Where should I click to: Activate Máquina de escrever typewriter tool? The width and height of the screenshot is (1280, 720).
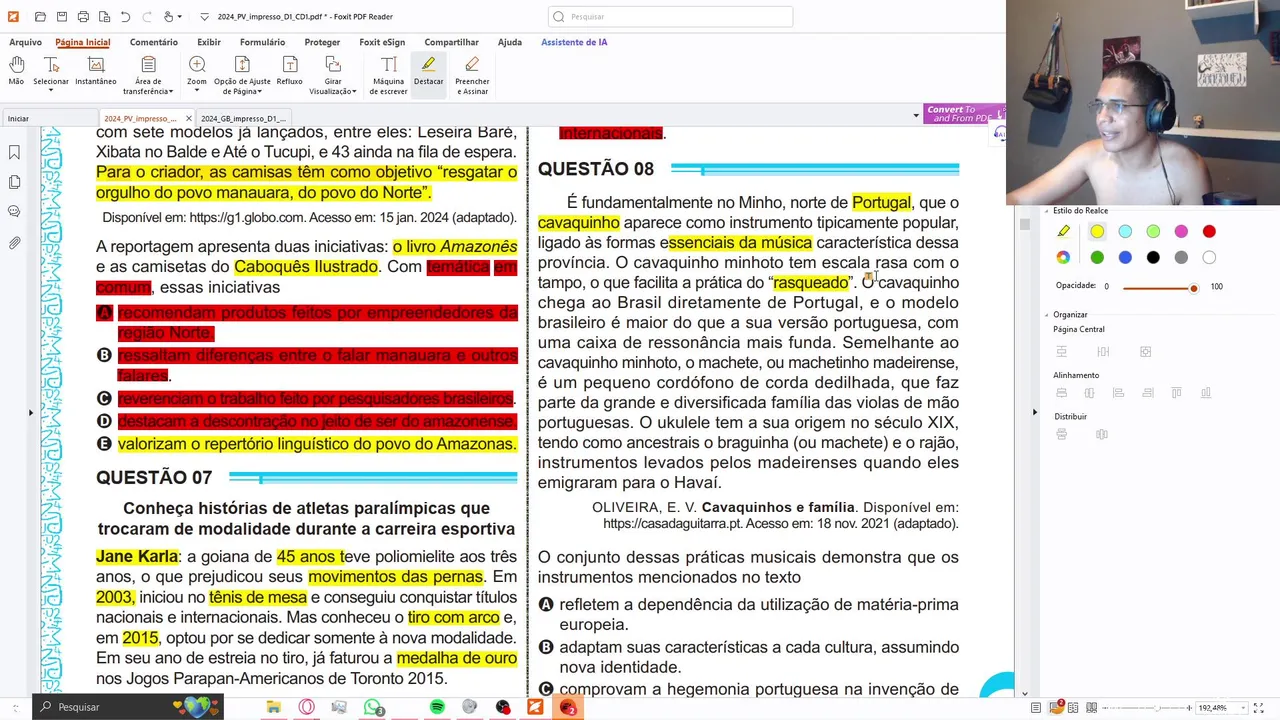388,75
